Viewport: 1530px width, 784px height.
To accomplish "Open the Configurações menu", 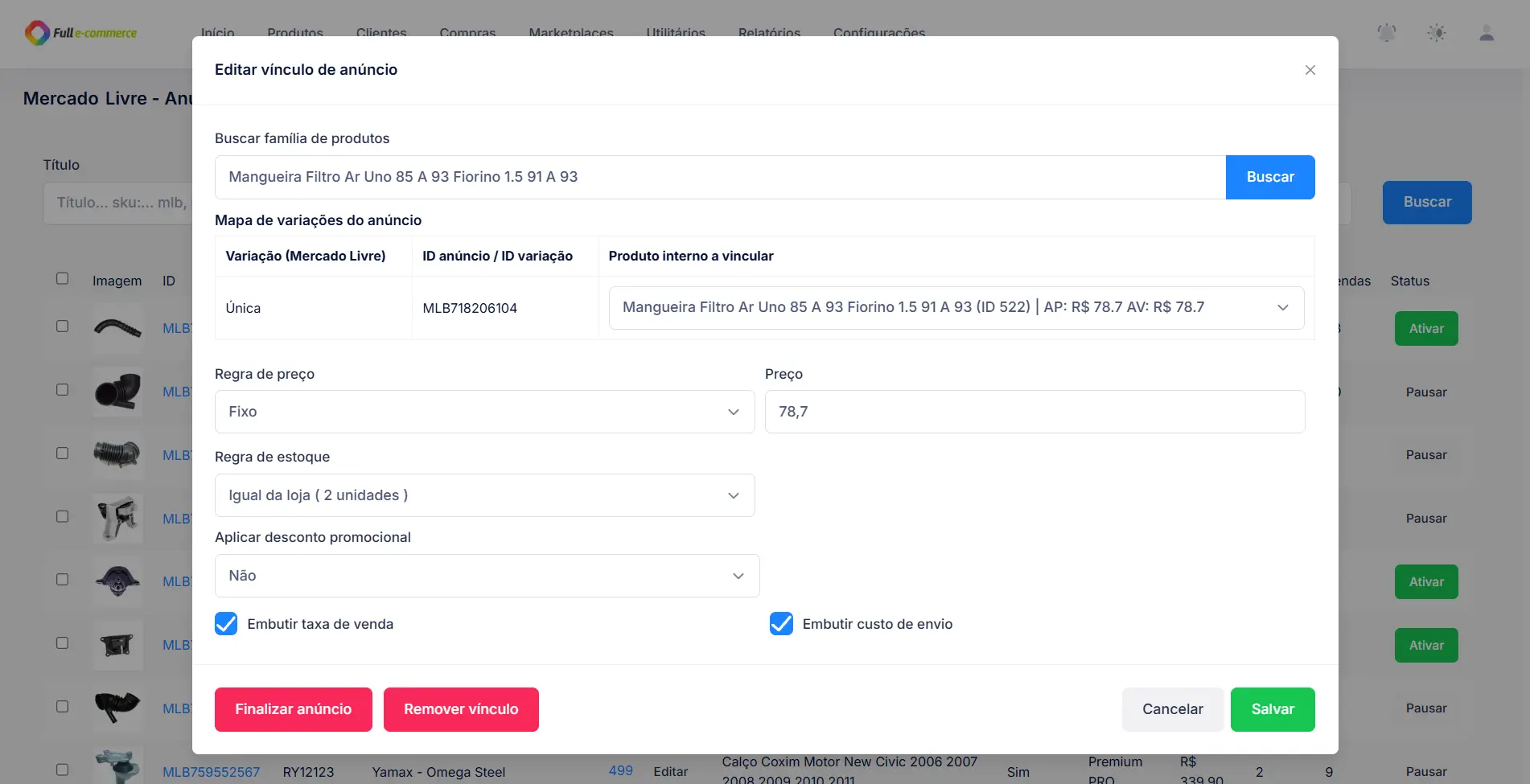I will tap(879, 33).
